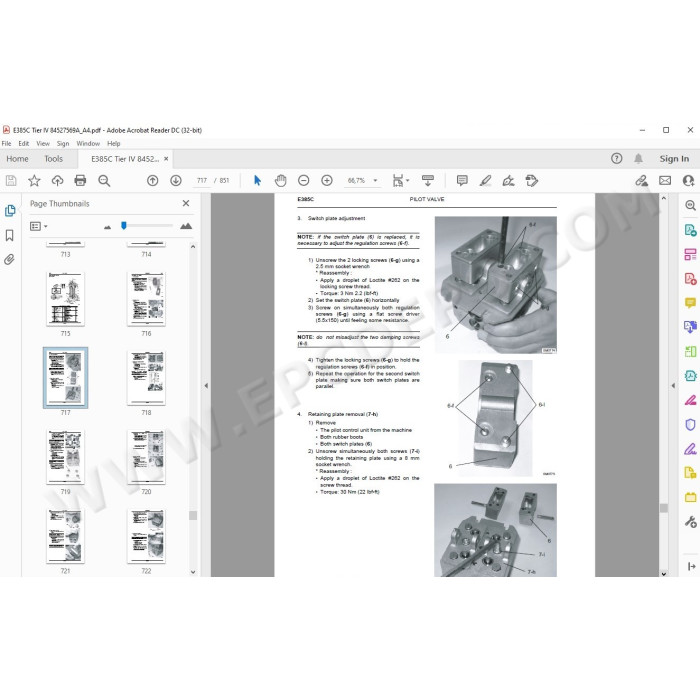Adjust the thumbnail size slider handle
Screen dimensions: 700x700
tap(124, 226)
